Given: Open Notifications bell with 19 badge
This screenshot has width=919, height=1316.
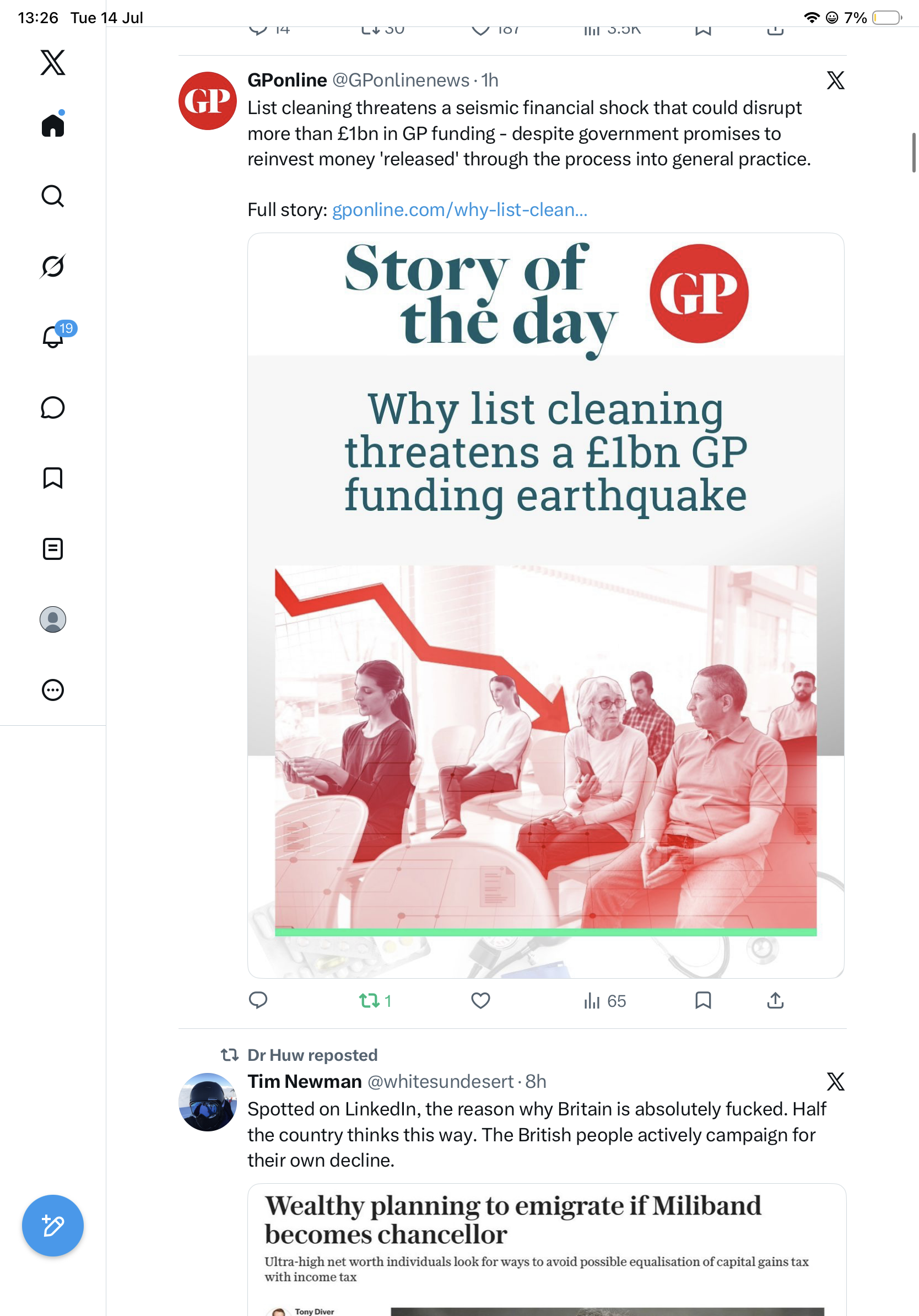Looking at the screenshot, I should [x=53, y=336].
